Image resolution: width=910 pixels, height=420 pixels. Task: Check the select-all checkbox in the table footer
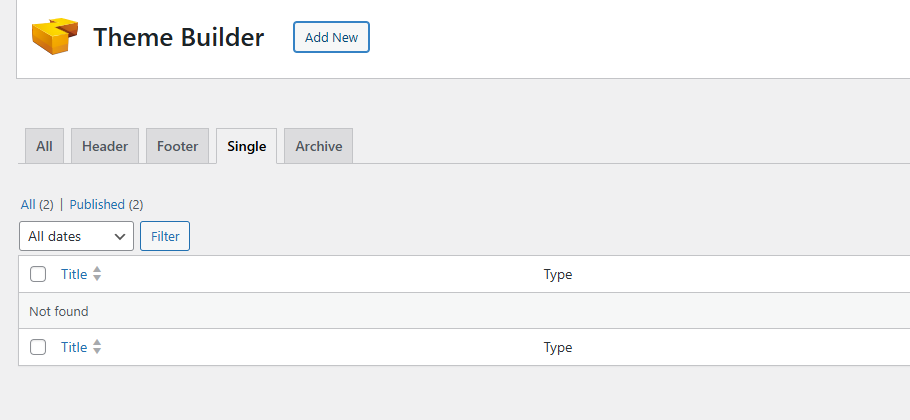[x=38, y=347]
